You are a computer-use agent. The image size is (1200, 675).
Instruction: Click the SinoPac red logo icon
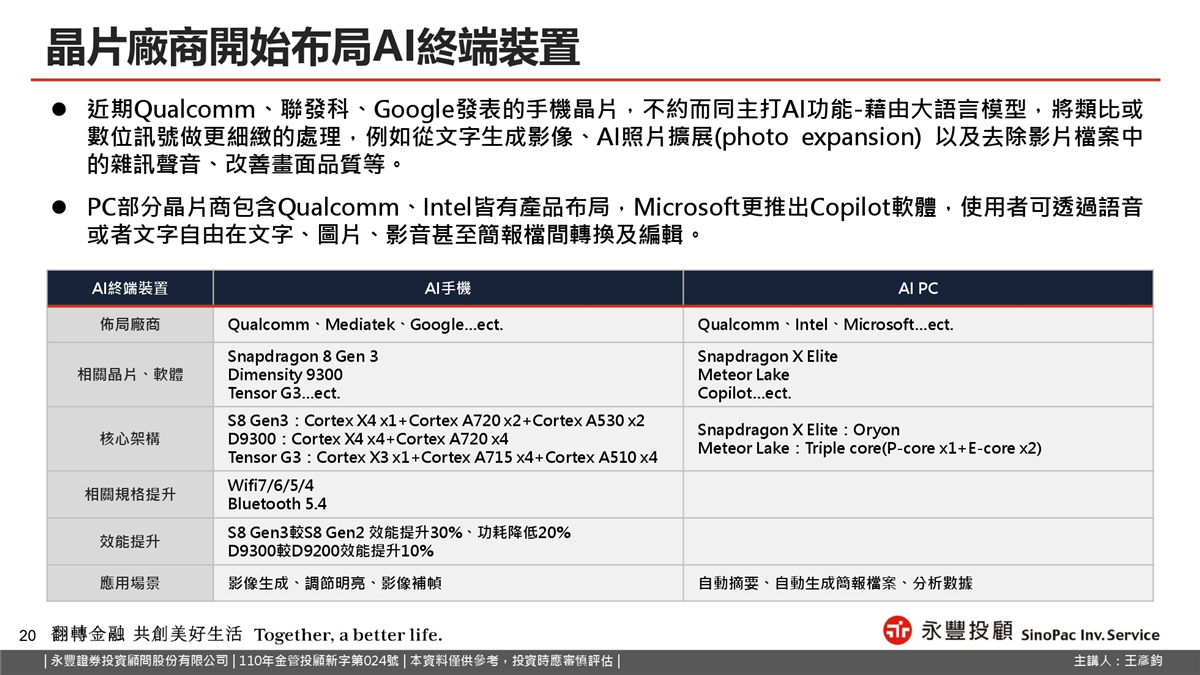click(897, 631)
